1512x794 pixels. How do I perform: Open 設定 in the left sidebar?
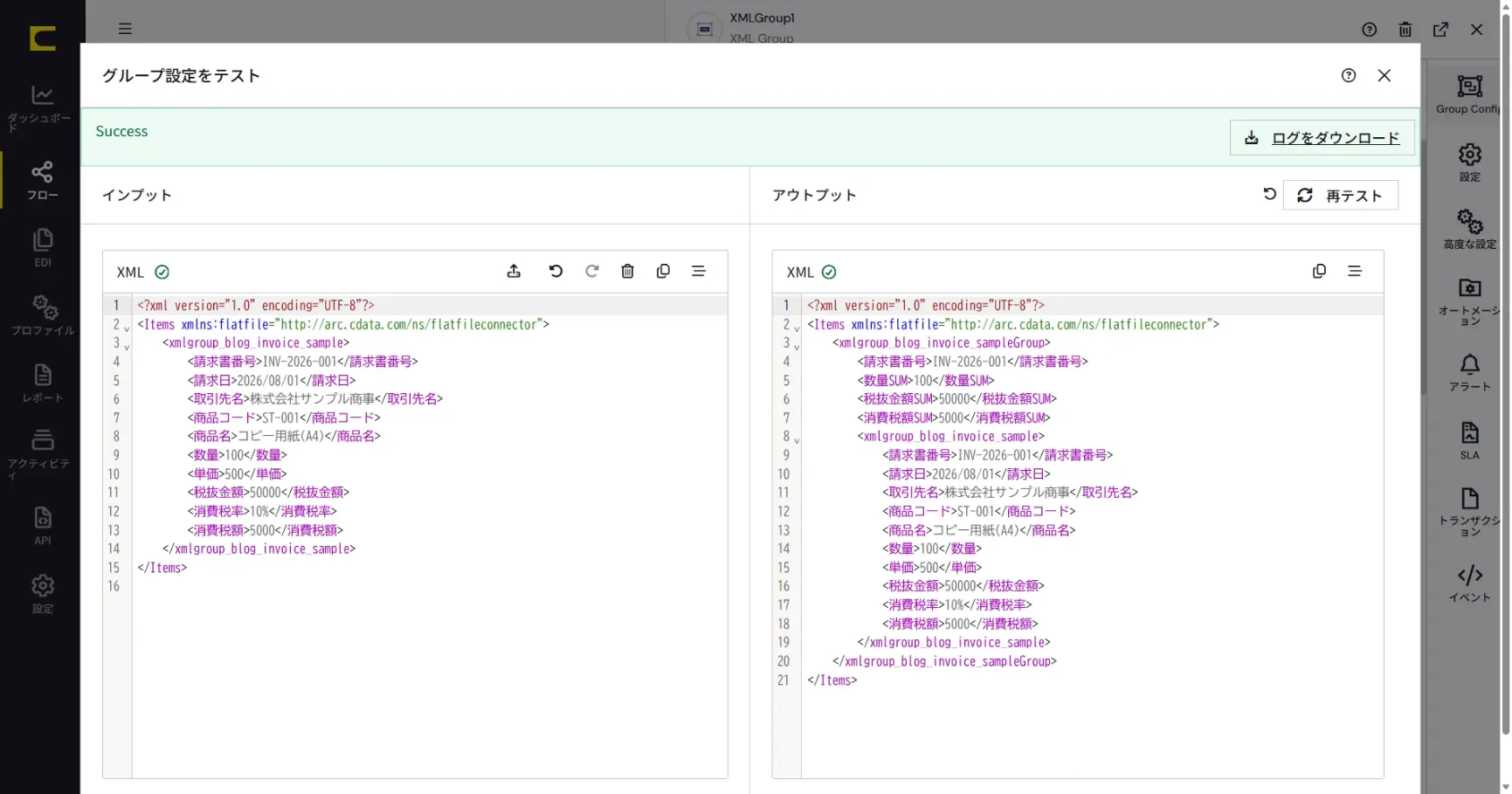click(42, 593)
